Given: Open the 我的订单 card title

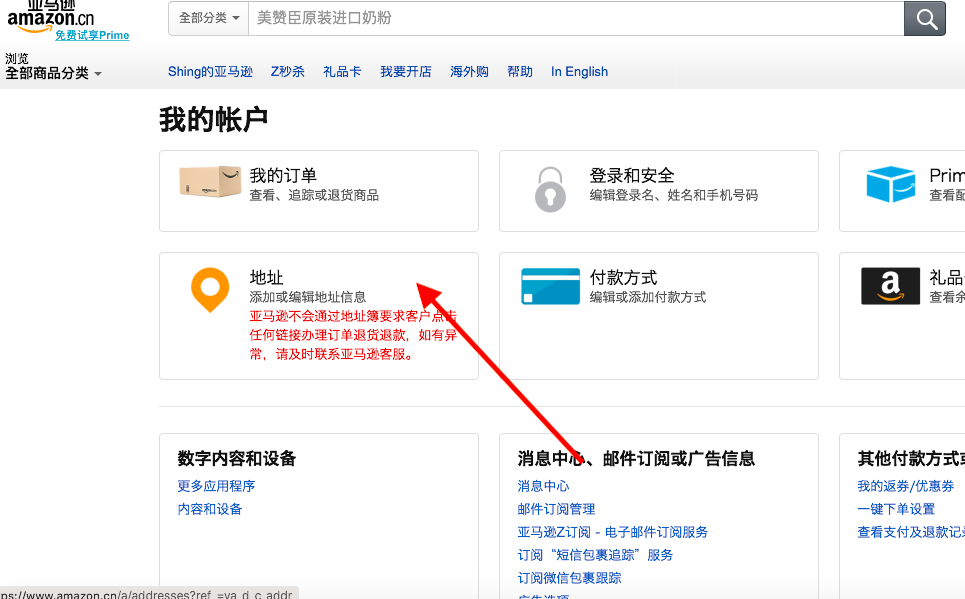Looking at the screenshot, I should coord(283,175).
